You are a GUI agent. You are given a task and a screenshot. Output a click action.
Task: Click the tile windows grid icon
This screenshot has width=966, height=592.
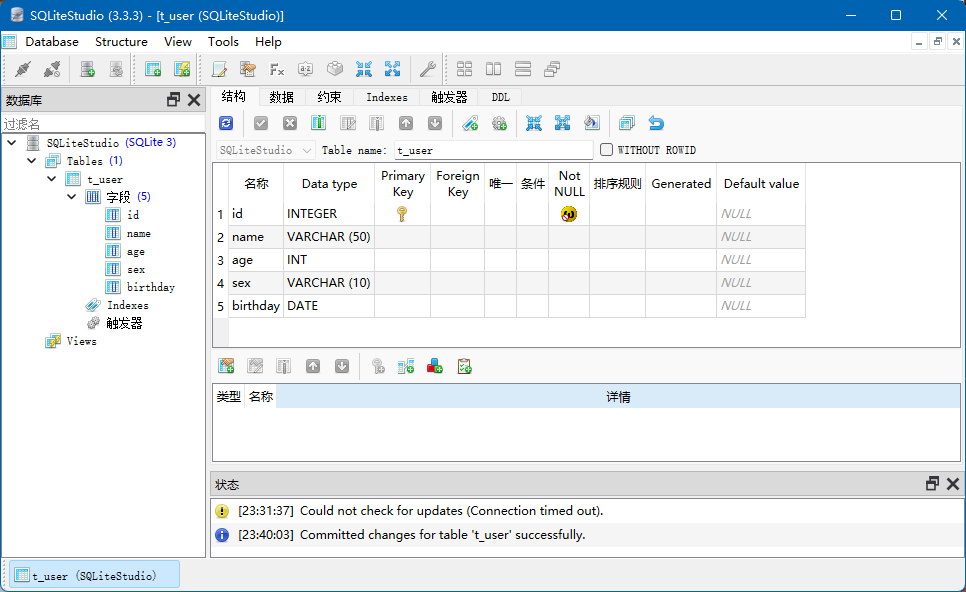(x=465, y=69)
